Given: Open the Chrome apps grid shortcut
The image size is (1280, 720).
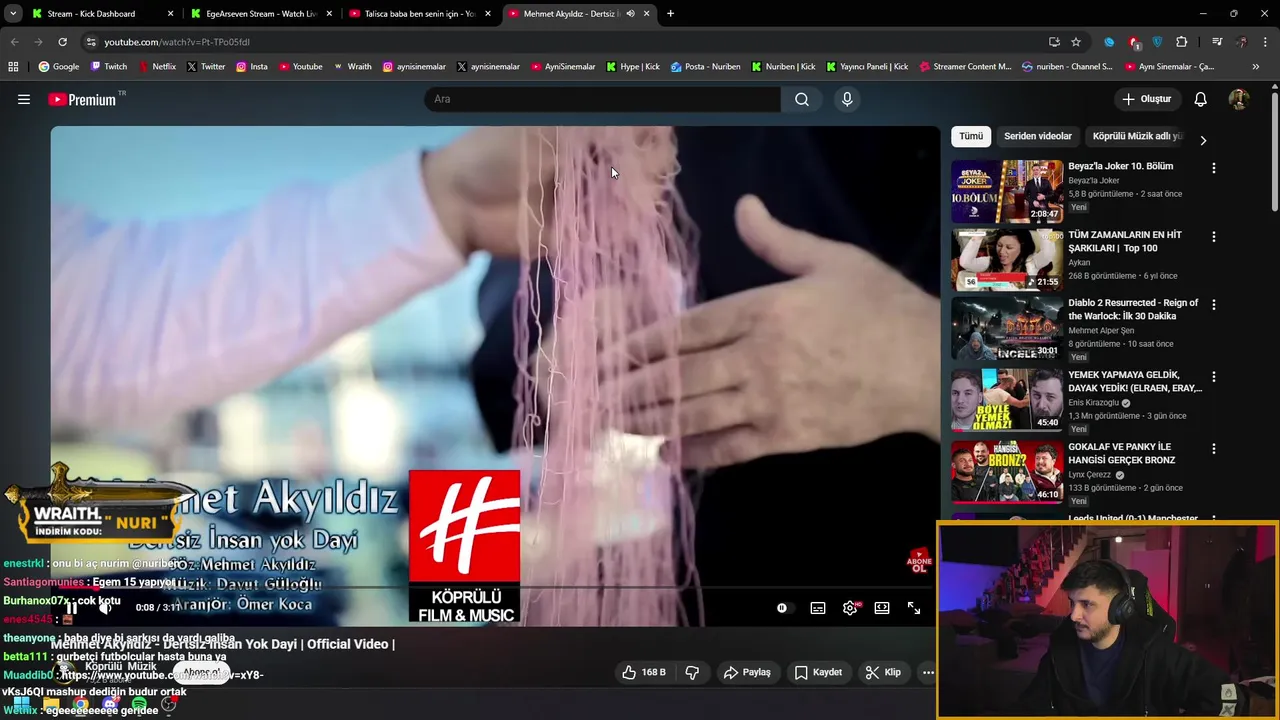Looking at the screenshot, I should 13,67.
